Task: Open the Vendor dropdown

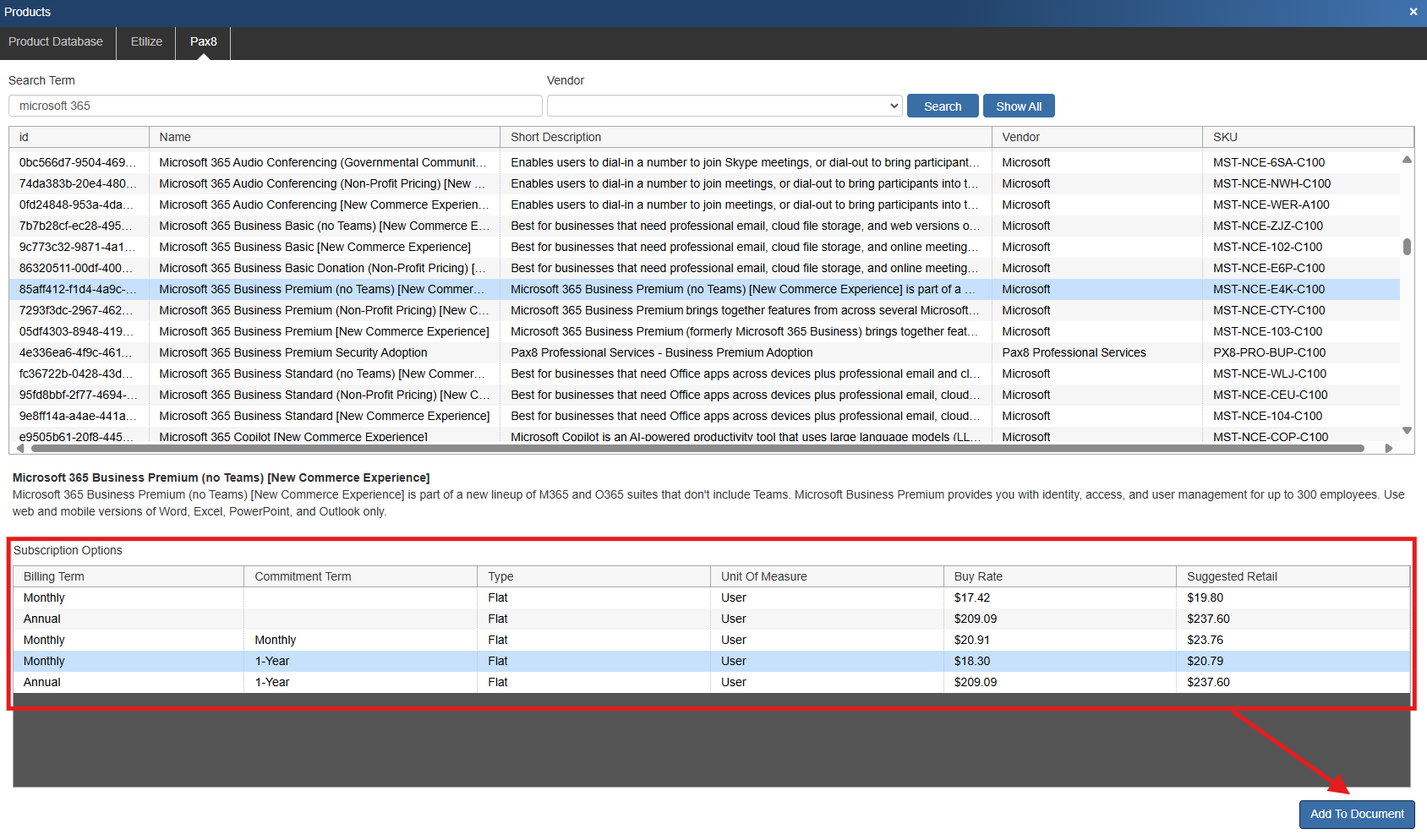Action: 724,106
